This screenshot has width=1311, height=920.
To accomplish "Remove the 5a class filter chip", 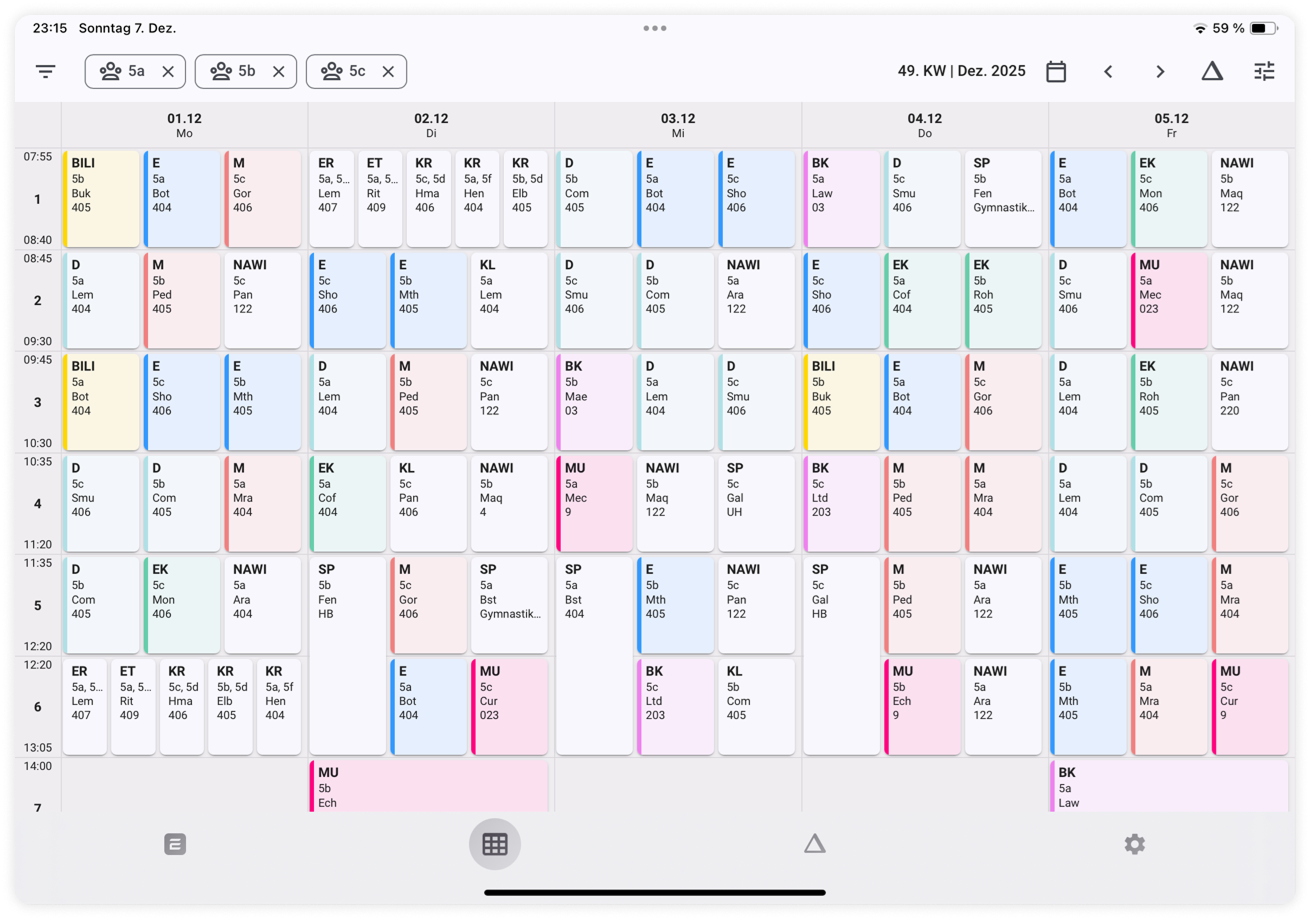I will coord(168,72).
